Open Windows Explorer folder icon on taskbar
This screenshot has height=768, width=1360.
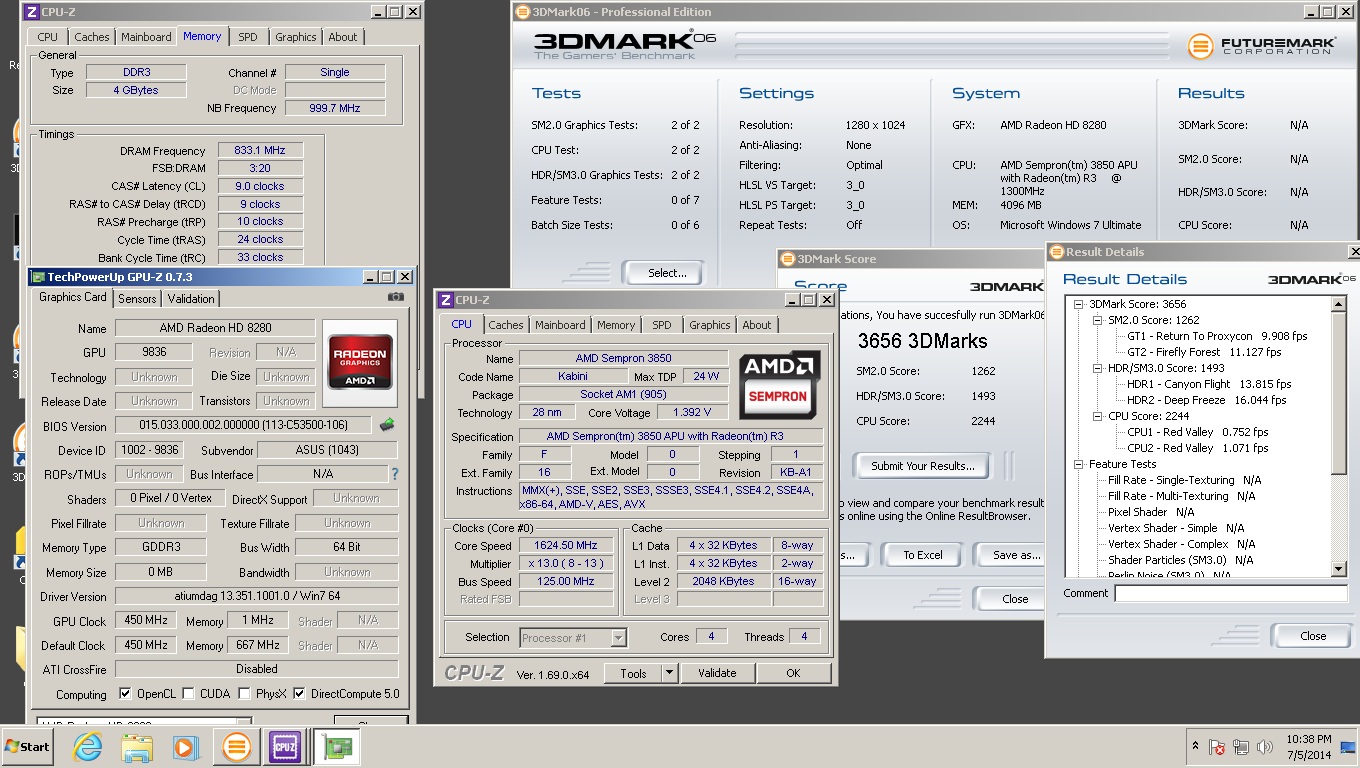click(x=136, y=747)
